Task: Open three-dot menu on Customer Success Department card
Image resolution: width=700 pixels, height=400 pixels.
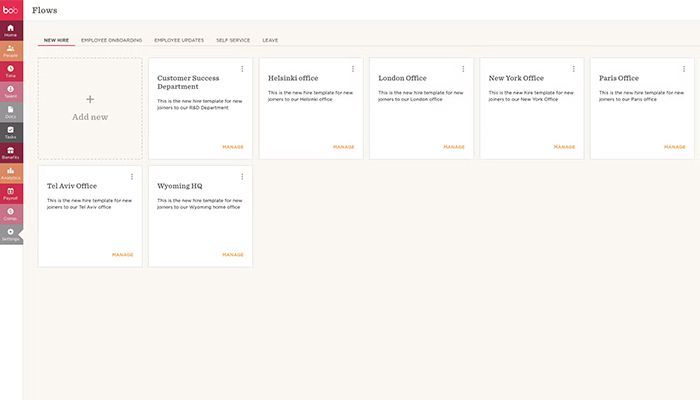Action: pyautogui.click(x=242, y=69)
